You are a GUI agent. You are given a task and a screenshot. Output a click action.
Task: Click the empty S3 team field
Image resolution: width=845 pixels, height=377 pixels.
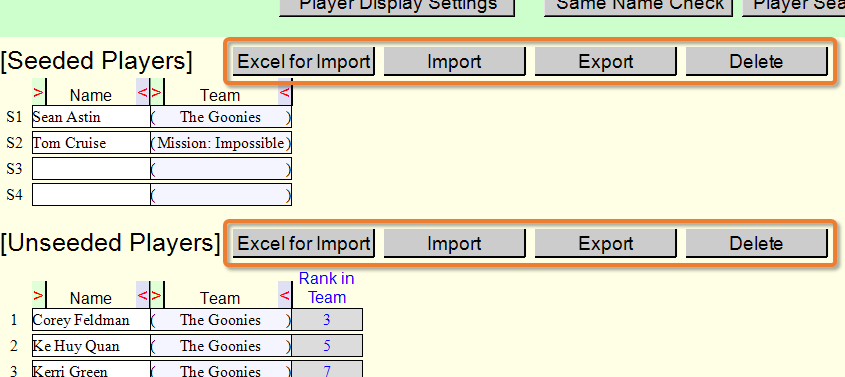pos(221,169)
